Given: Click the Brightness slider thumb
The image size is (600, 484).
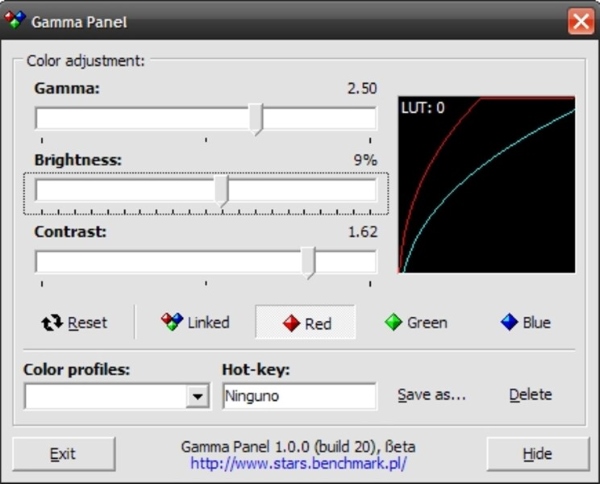Looking at the screenshot, I should (x=222, y=190).
